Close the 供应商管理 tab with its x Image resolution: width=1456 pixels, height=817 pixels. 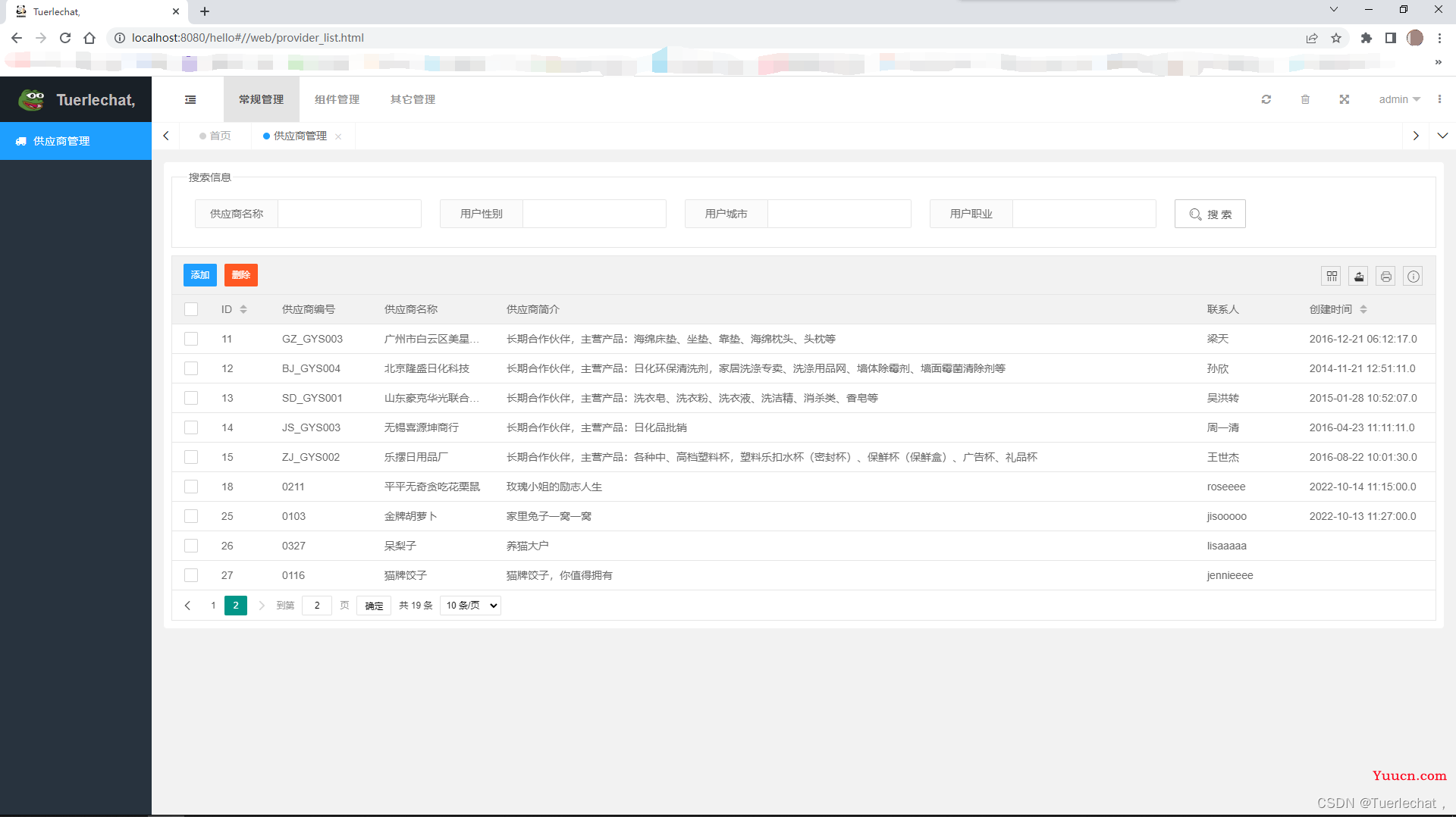(x=338, y=136)
